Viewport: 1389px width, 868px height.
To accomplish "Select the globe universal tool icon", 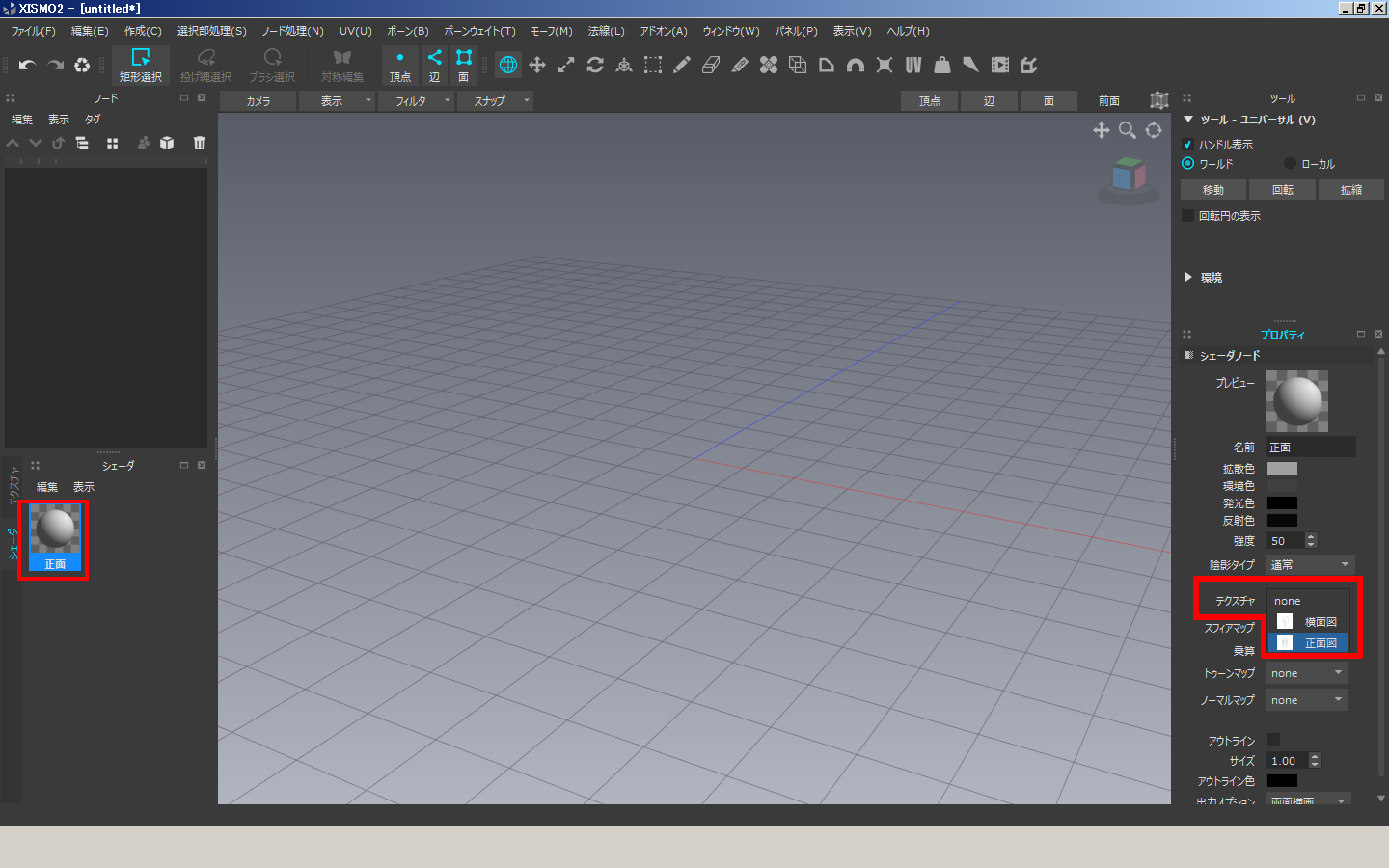I will [x=508, y=65].
